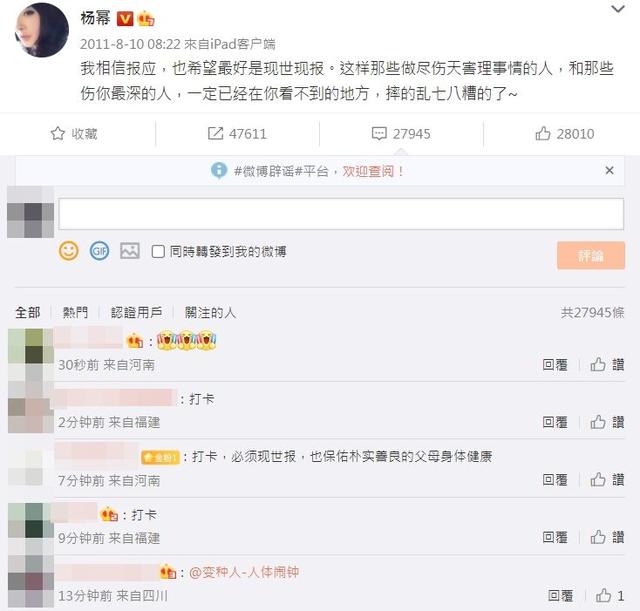
Task: Click the @变种人-人体闹钟 mention link
Action: pyautogui.click(x=244, y=572)
